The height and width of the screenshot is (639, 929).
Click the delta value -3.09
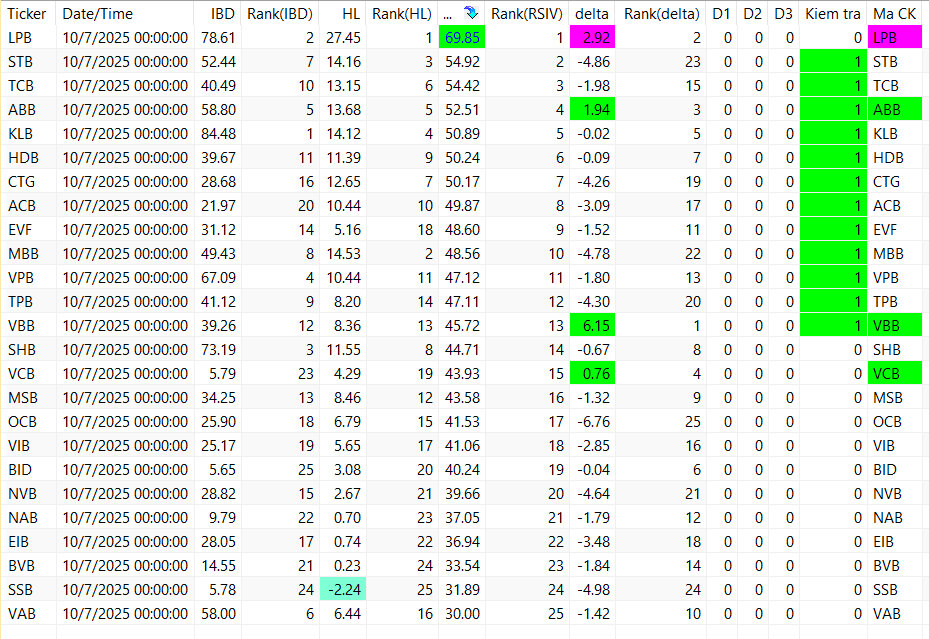tap(594, 205)
